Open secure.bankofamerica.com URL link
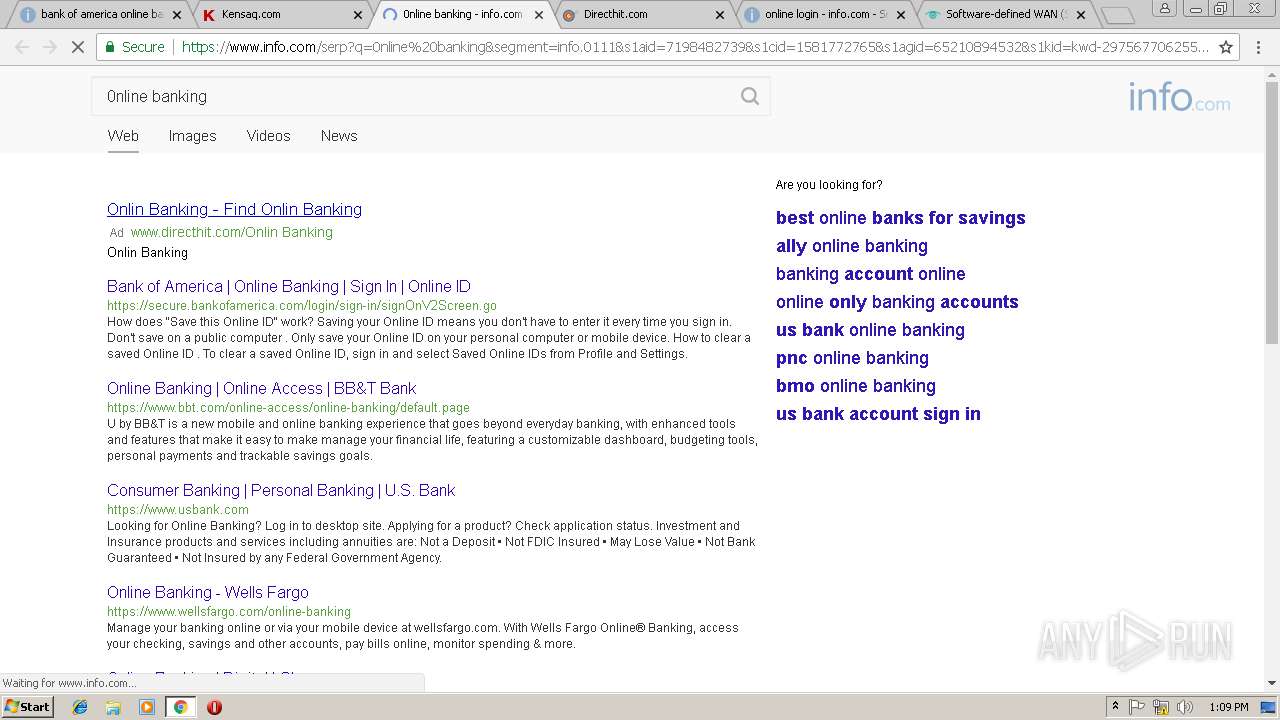This screenshot has height=720, width=1280. point(302,306)
